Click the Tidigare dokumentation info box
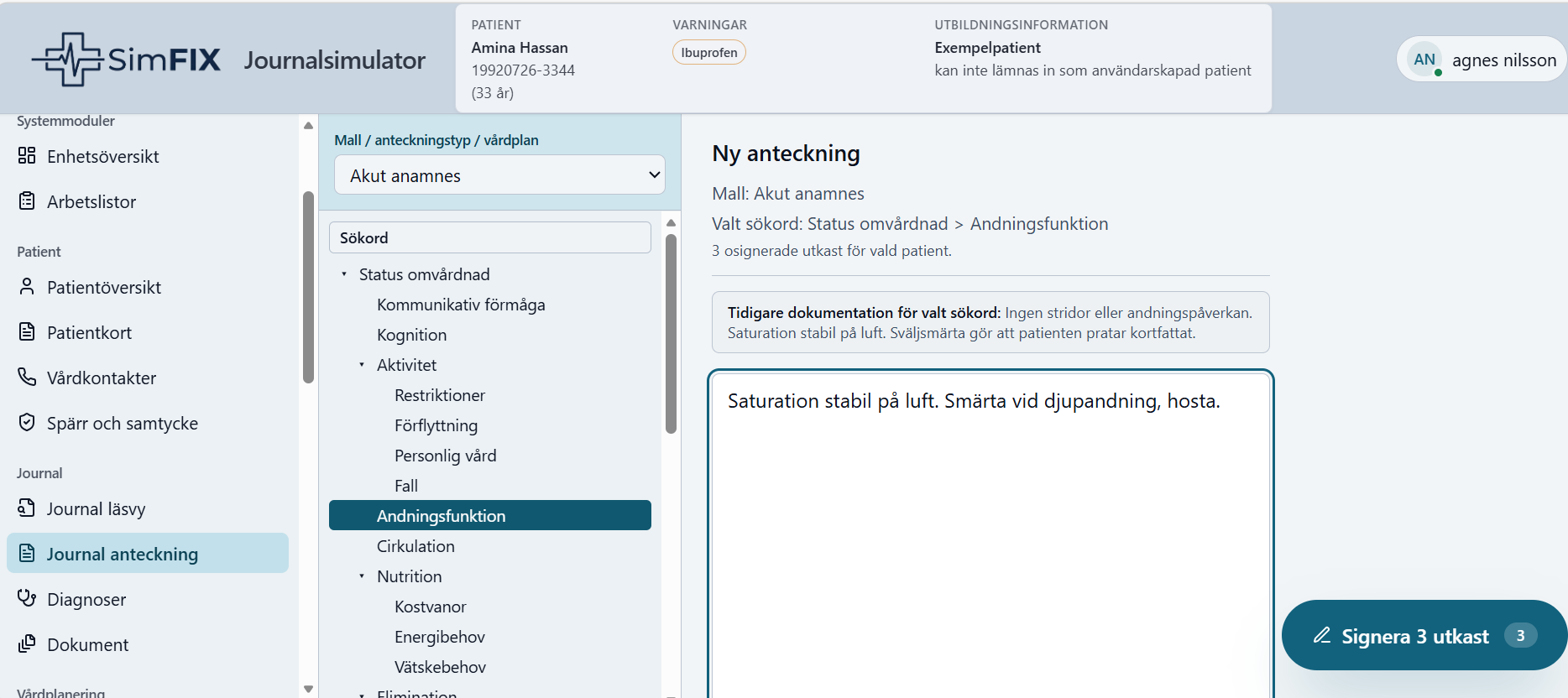1568x698 pixels. point(990,322)
